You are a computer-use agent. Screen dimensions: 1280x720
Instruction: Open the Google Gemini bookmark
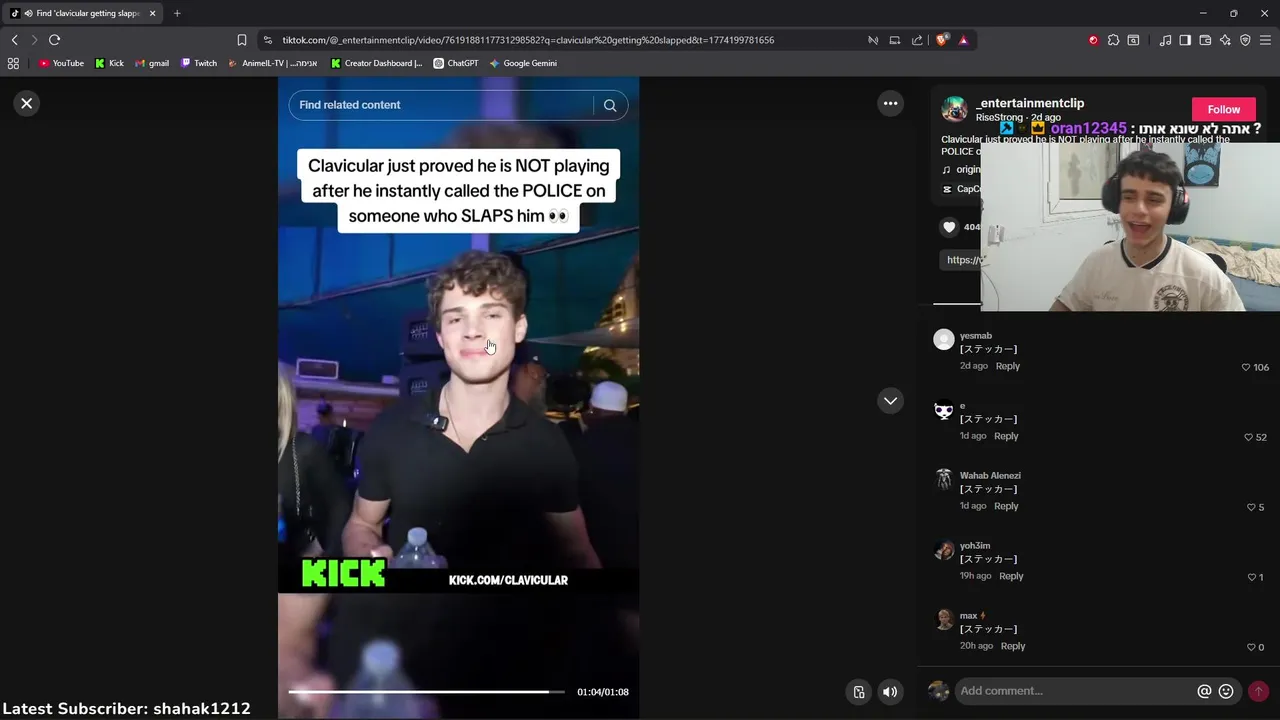tap(523, 63)
